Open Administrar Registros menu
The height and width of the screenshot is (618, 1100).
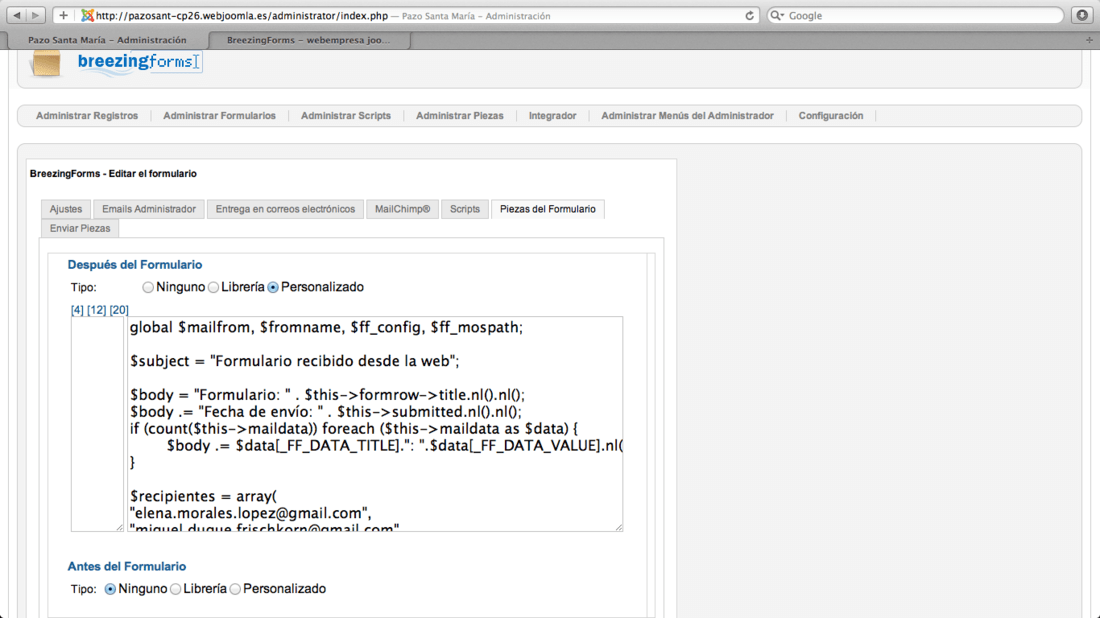pyautogui.click(x=87, y=116)
